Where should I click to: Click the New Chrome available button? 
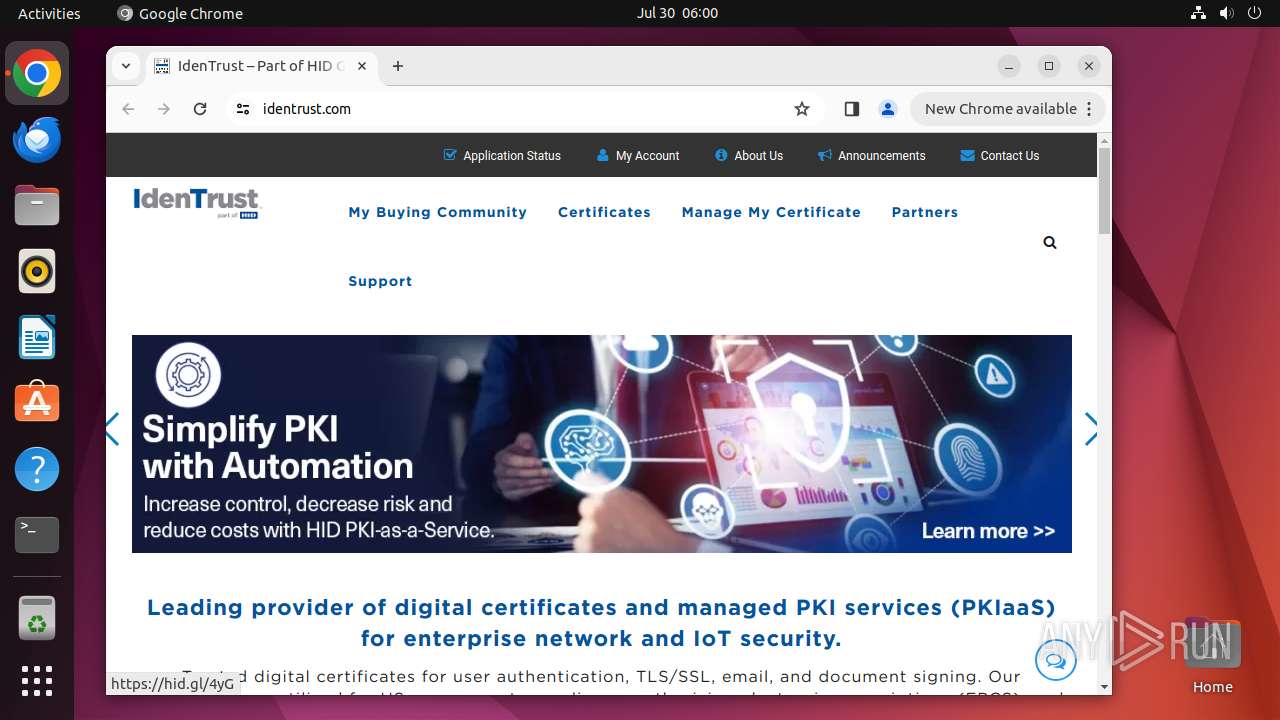point(1007,109)
